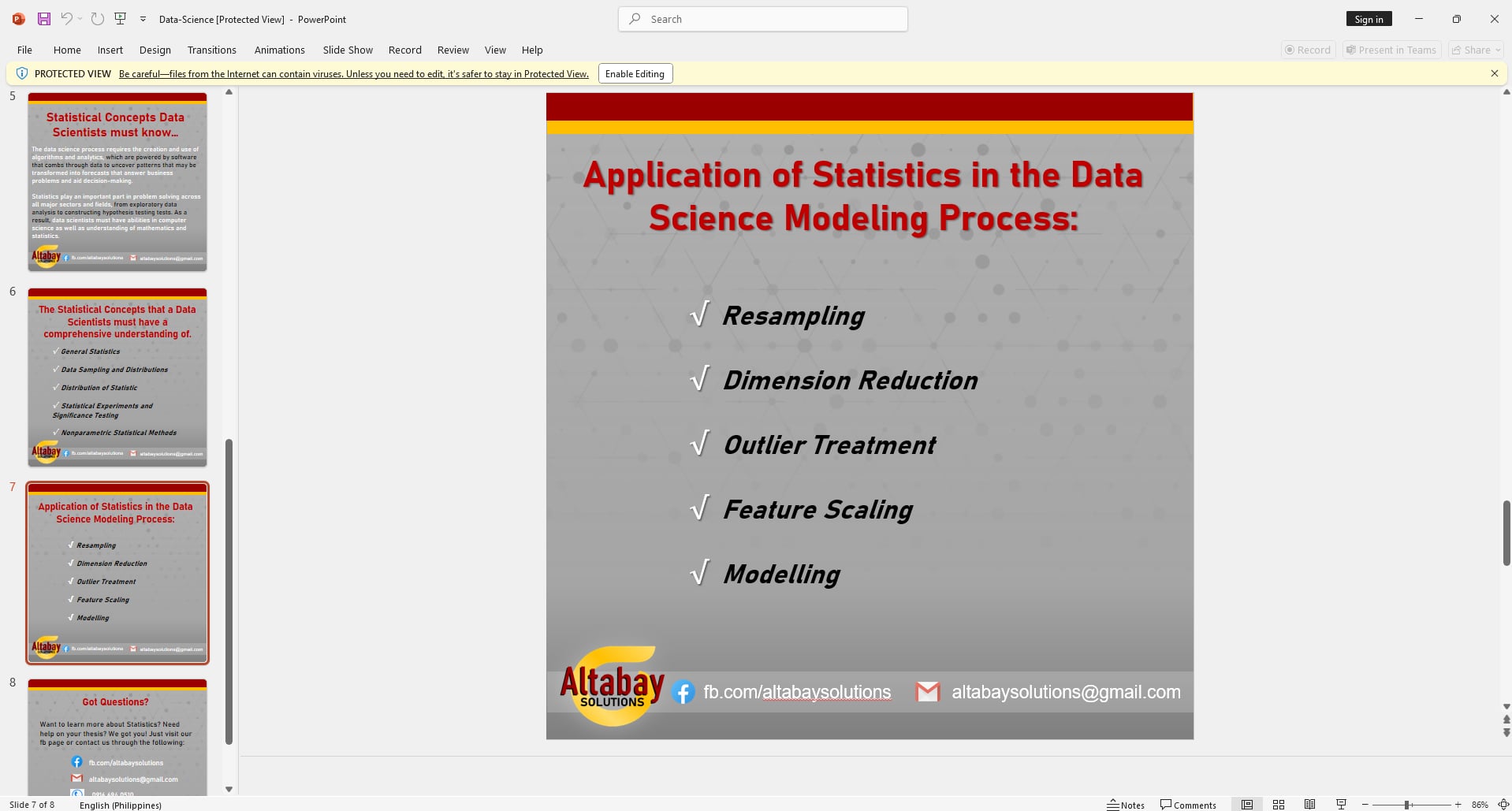
Task: Click the magnifier icon in Search box
Action: tap(635, 19)
